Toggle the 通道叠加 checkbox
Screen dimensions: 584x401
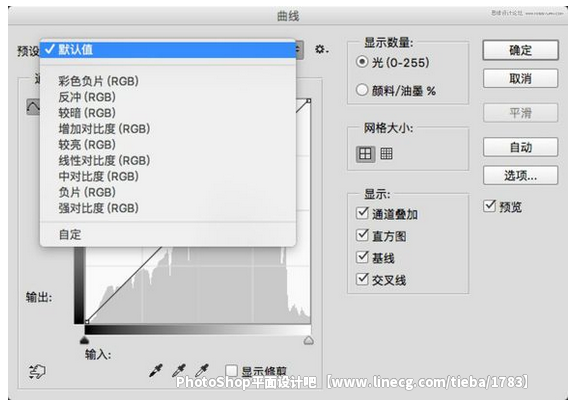click(x=362, y=213)
